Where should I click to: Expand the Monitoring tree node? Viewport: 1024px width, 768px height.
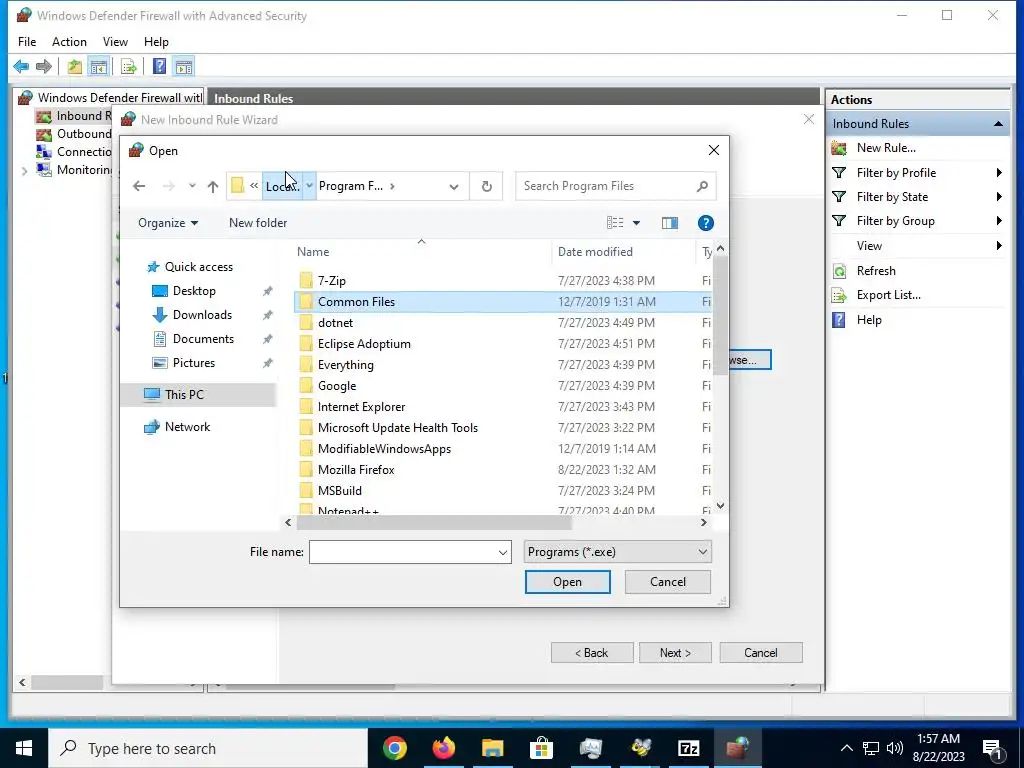24,171
